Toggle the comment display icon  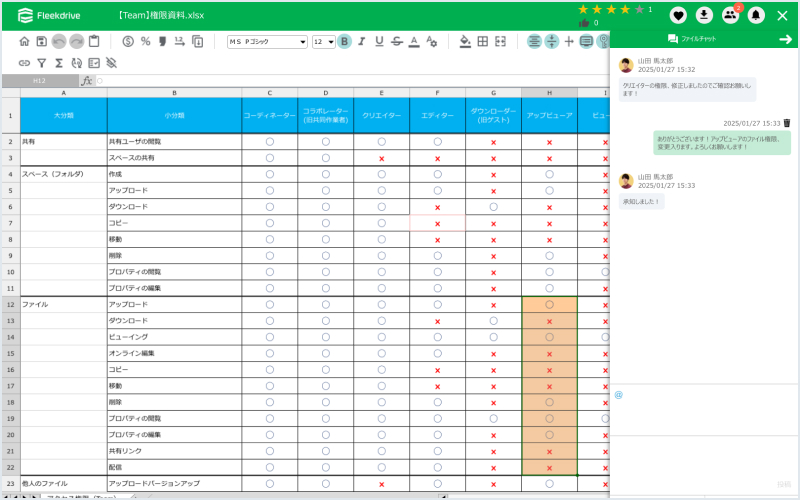[x=586, y=42]
